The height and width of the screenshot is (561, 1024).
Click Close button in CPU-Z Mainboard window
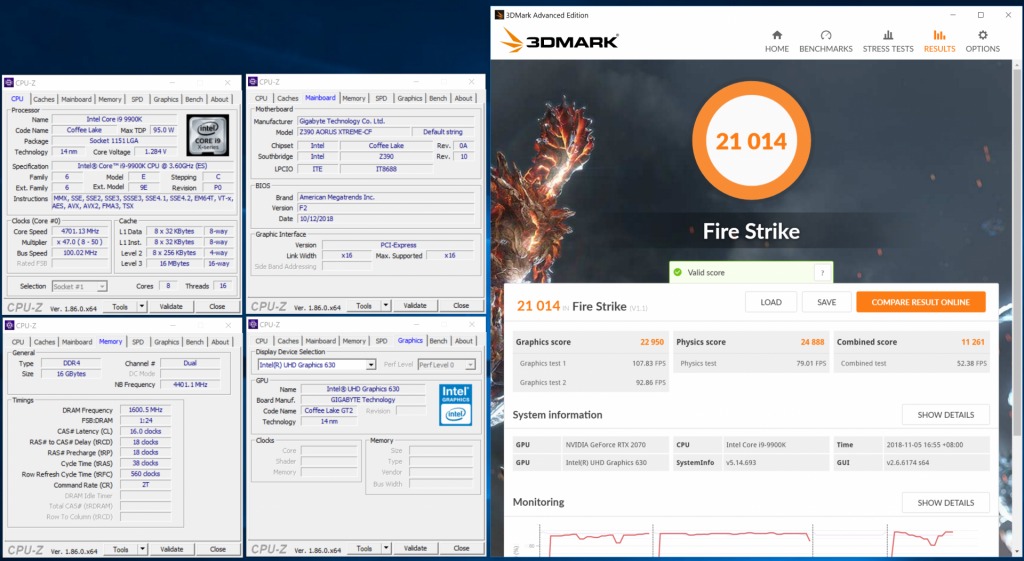461,306
